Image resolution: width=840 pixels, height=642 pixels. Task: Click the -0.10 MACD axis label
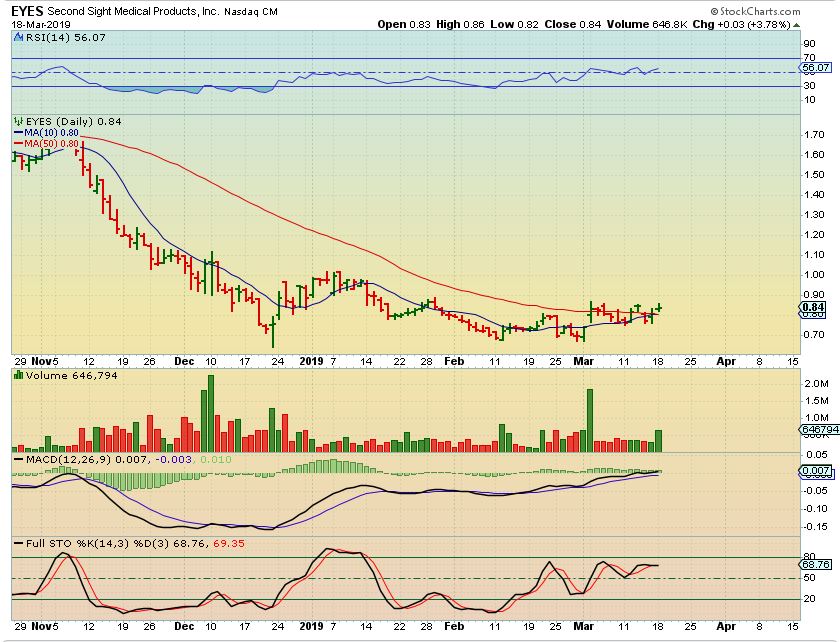[816, 509]
